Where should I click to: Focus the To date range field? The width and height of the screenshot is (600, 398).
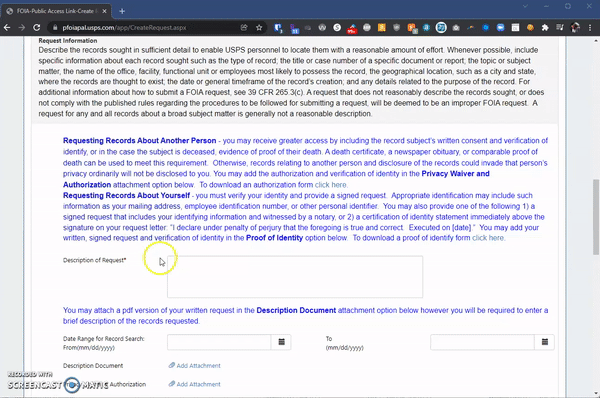pyautogui.click(x=482, y=342)
